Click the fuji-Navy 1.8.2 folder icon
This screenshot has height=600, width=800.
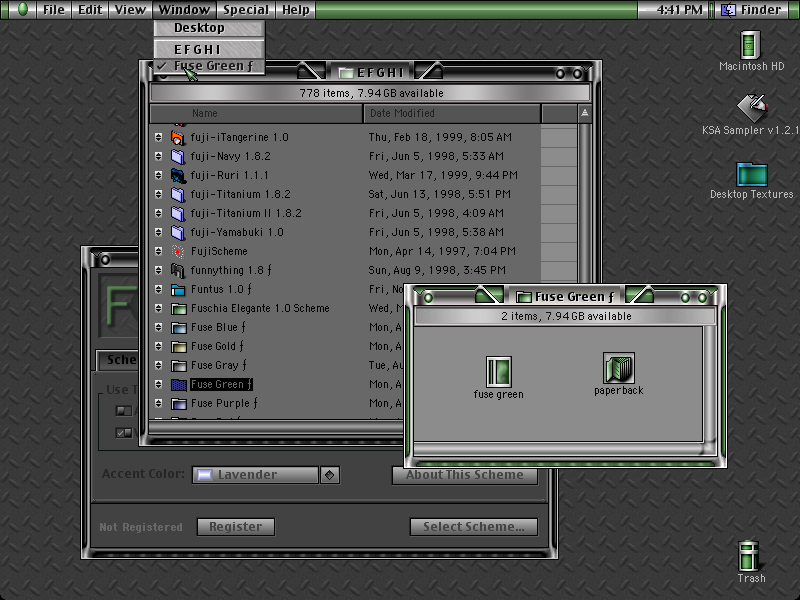[178, 156]
